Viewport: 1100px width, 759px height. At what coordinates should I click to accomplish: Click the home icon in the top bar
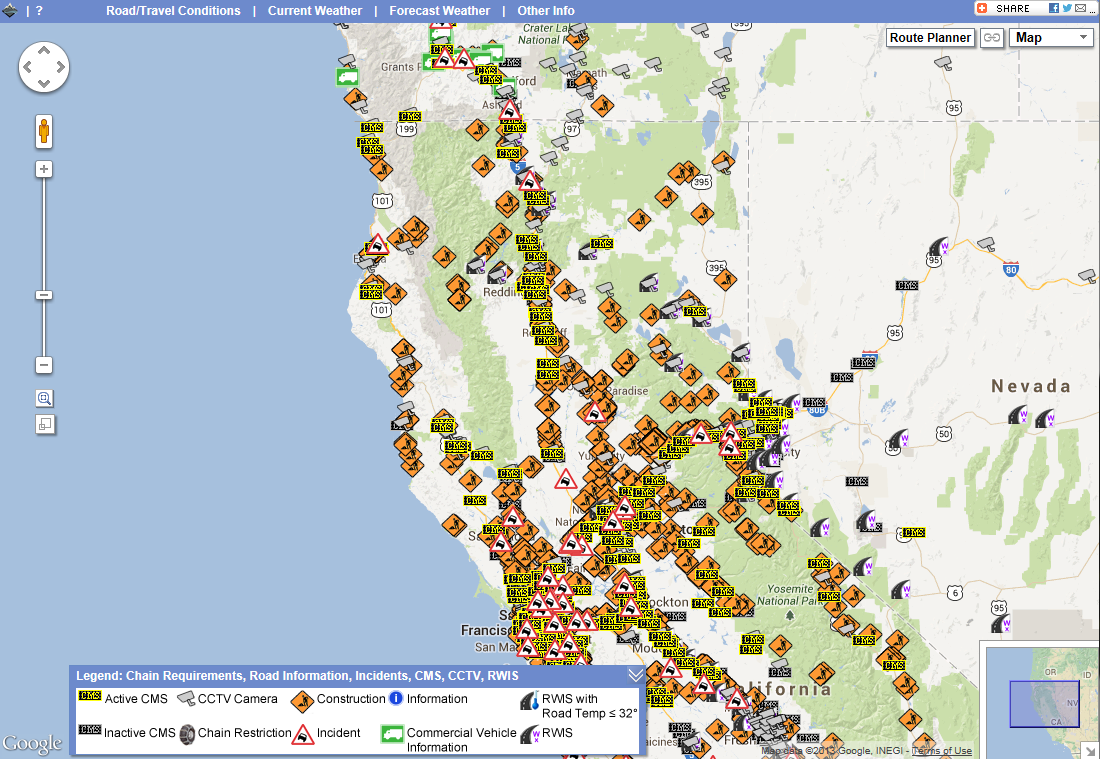11,10
